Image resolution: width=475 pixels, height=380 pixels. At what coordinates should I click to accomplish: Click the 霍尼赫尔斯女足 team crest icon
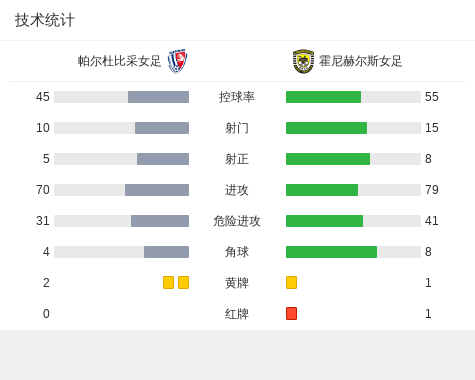(303, 61)
